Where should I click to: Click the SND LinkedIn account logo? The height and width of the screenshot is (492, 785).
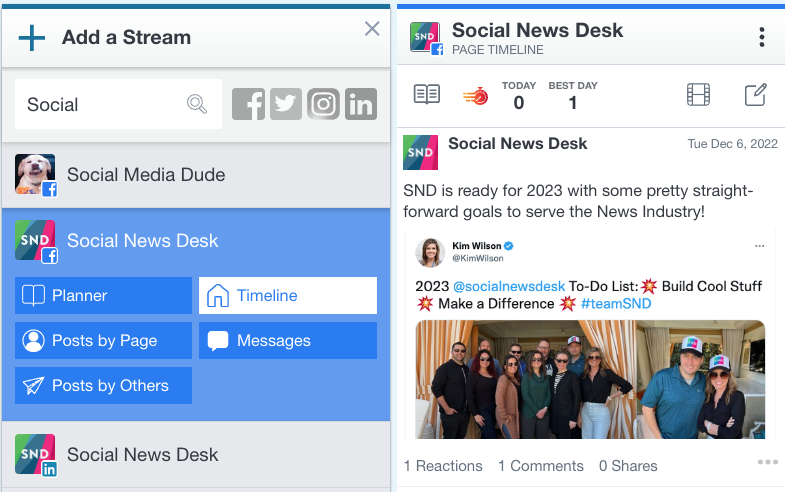coord(35,454)
